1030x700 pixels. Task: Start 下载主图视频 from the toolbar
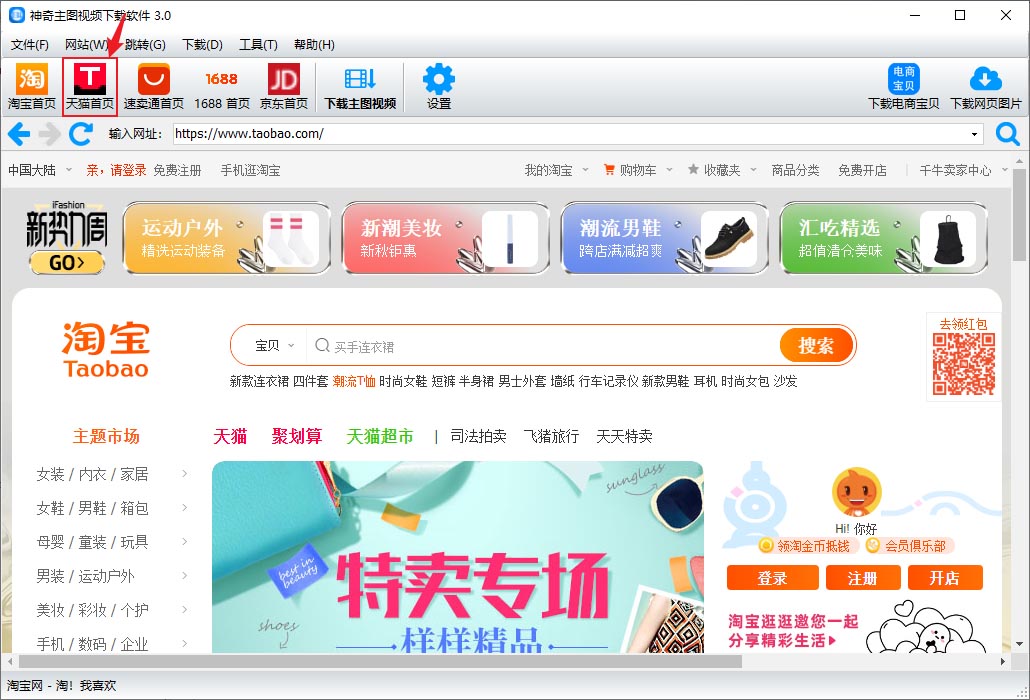(361, 86)
